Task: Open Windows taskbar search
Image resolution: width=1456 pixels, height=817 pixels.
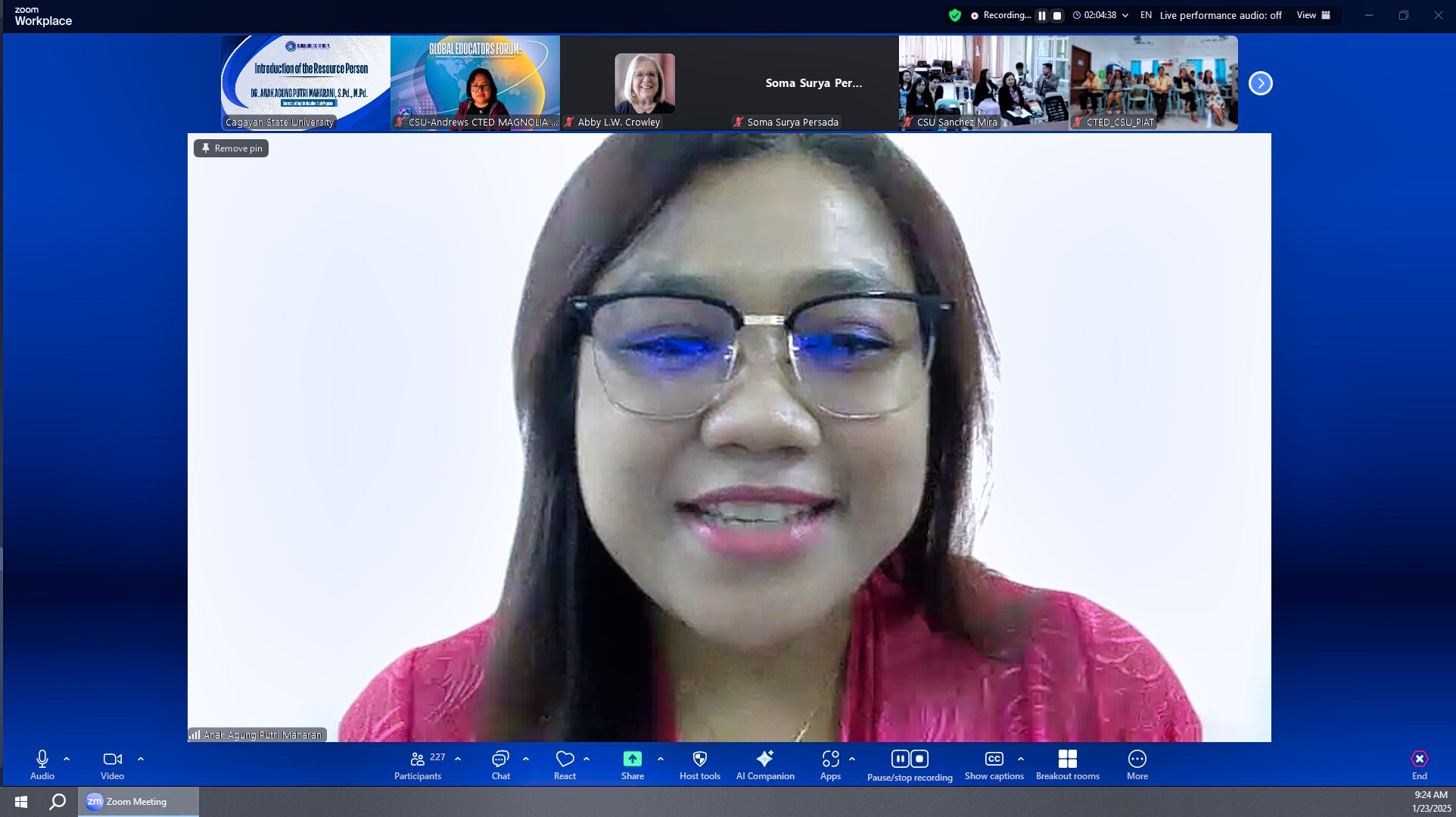Action: [x=58, y=802]
